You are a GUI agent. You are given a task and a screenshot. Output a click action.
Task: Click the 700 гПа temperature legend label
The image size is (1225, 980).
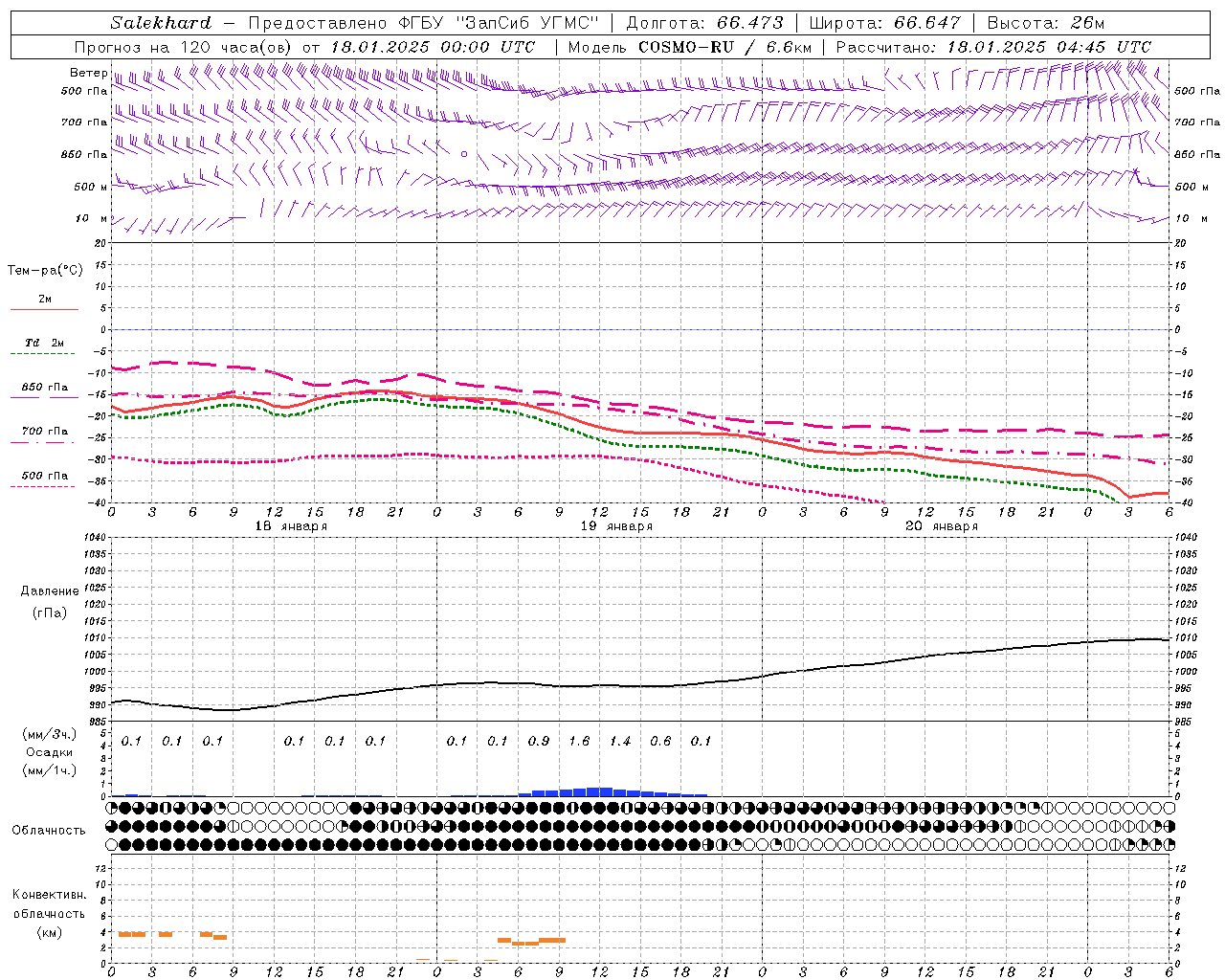pos(44,432)
